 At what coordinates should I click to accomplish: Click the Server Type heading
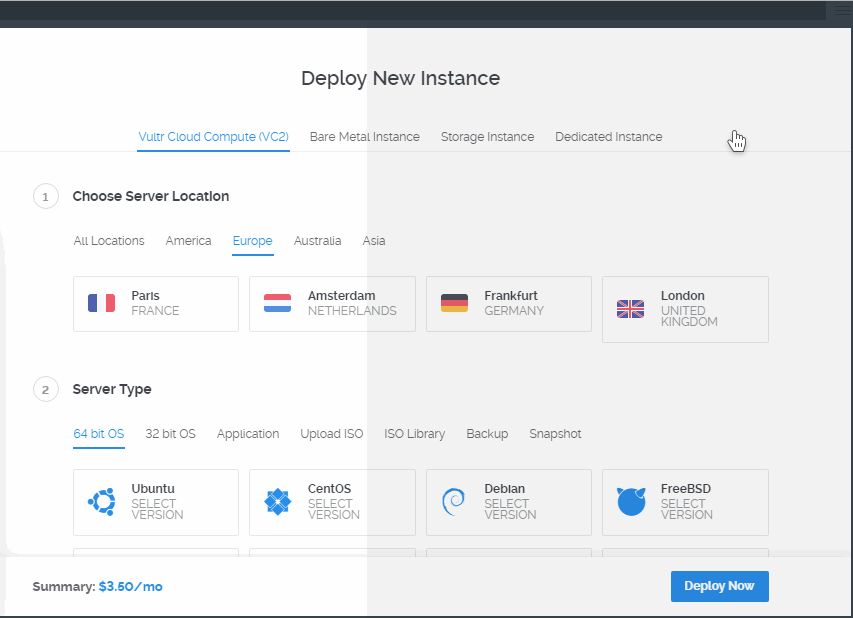[x=112, y=389]
